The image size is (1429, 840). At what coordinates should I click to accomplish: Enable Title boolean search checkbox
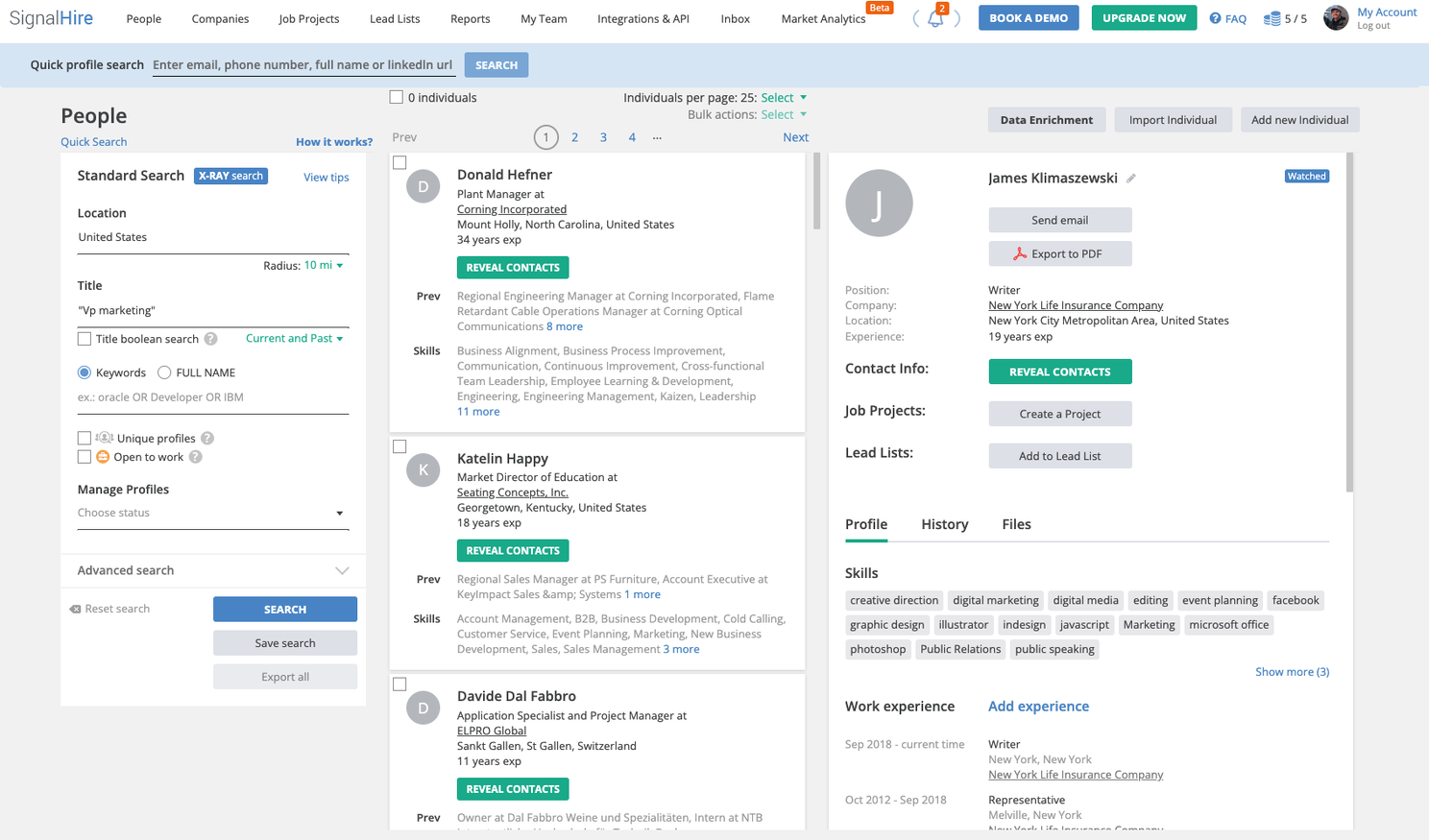tap(85, 339)
